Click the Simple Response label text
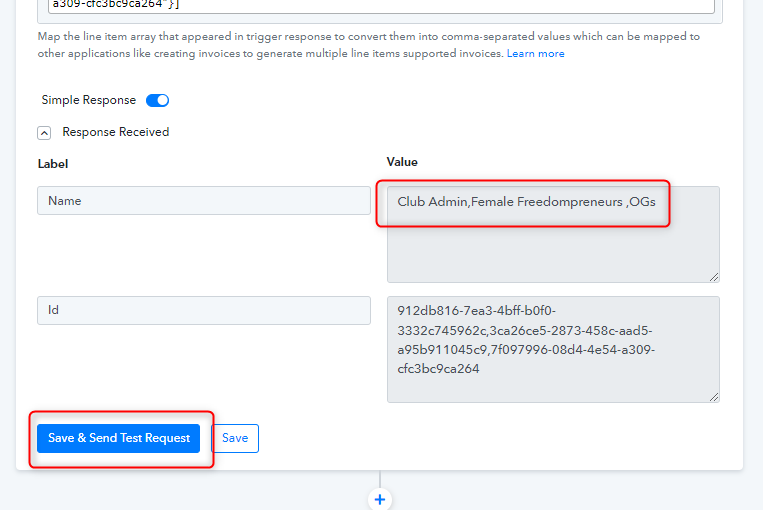This screenshot has height=510, width=763. [x=89, y=100]
